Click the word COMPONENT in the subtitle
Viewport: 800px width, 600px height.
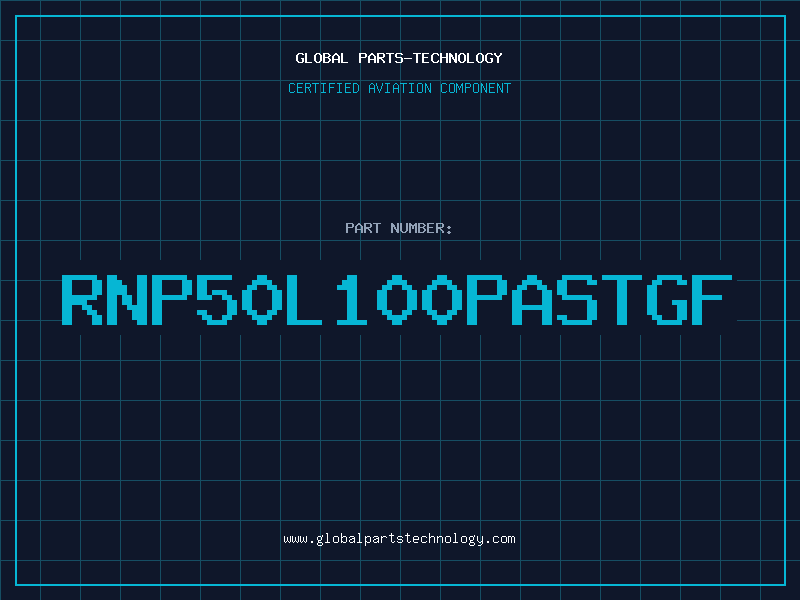click(475, 88)
